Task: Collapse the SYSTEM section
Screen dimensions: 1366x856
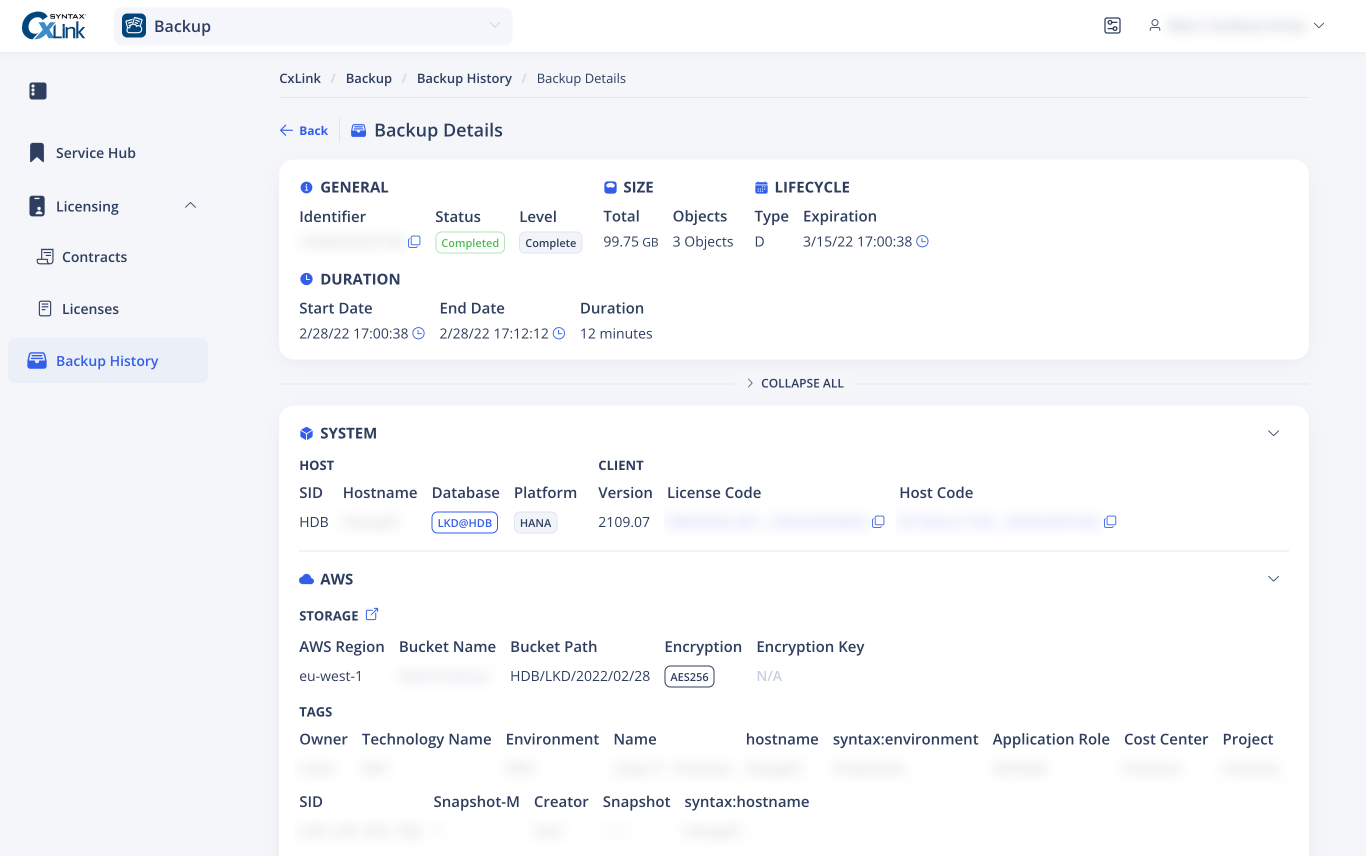Action: [1273, 433]
